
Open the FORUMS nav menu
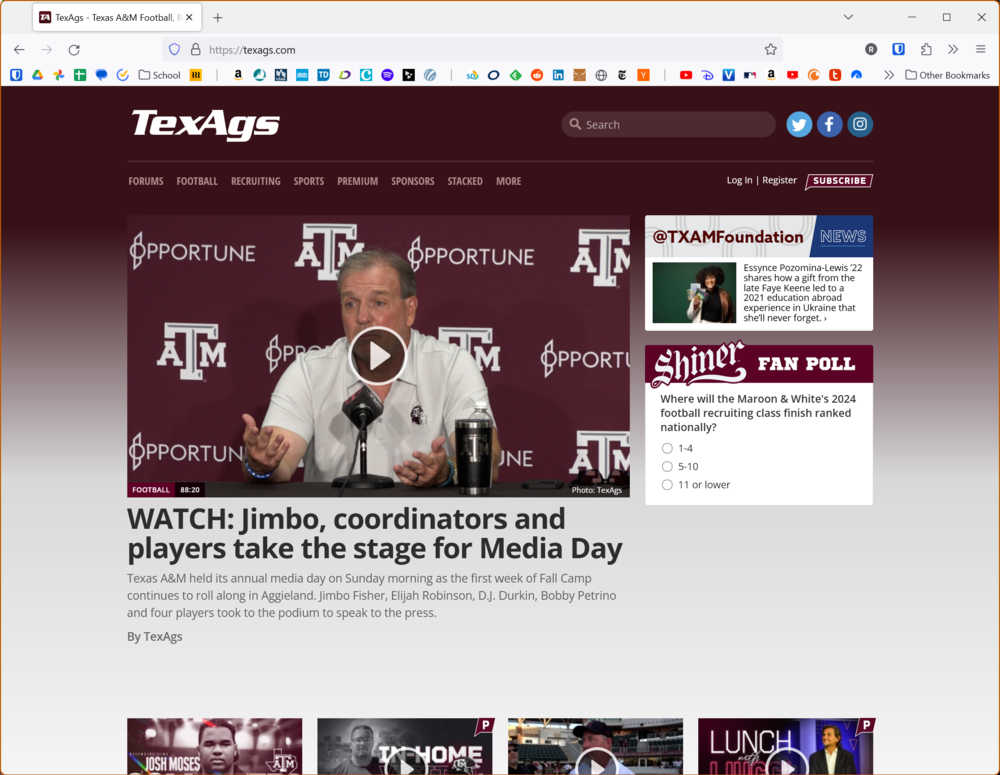click(146, 181)
